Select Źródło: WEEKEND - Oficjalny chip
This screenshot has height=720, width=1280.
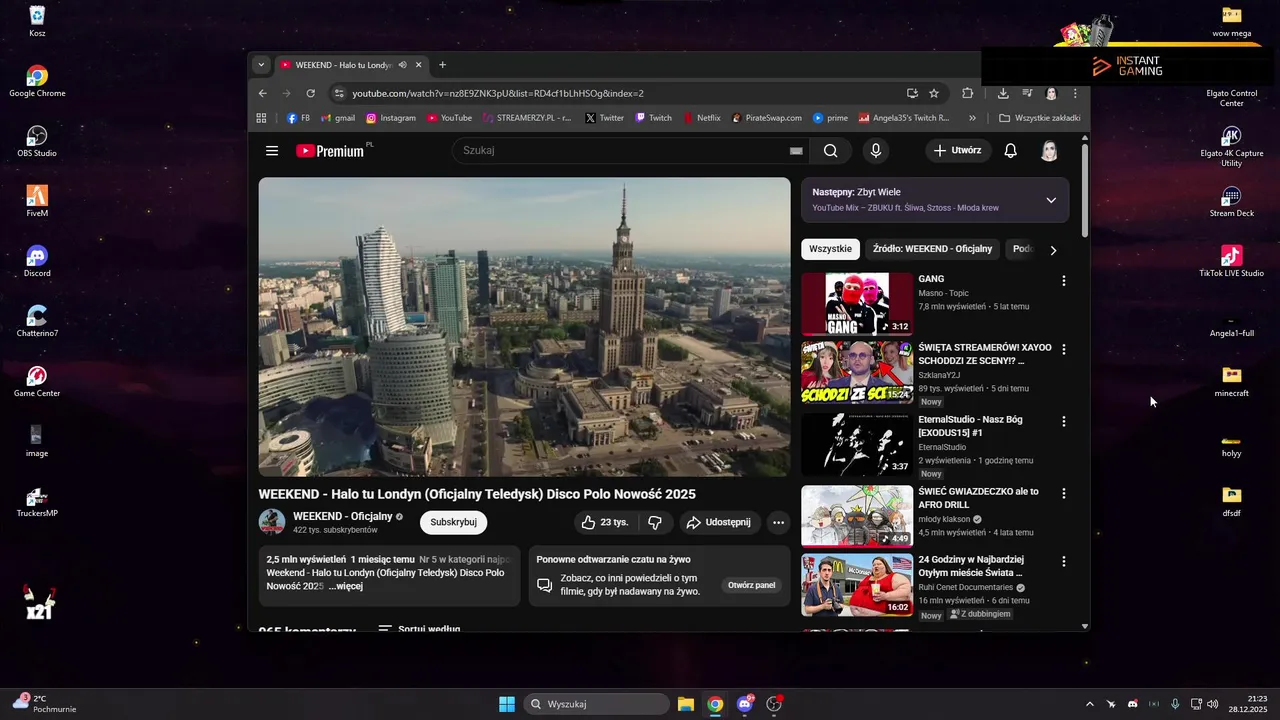932,249
